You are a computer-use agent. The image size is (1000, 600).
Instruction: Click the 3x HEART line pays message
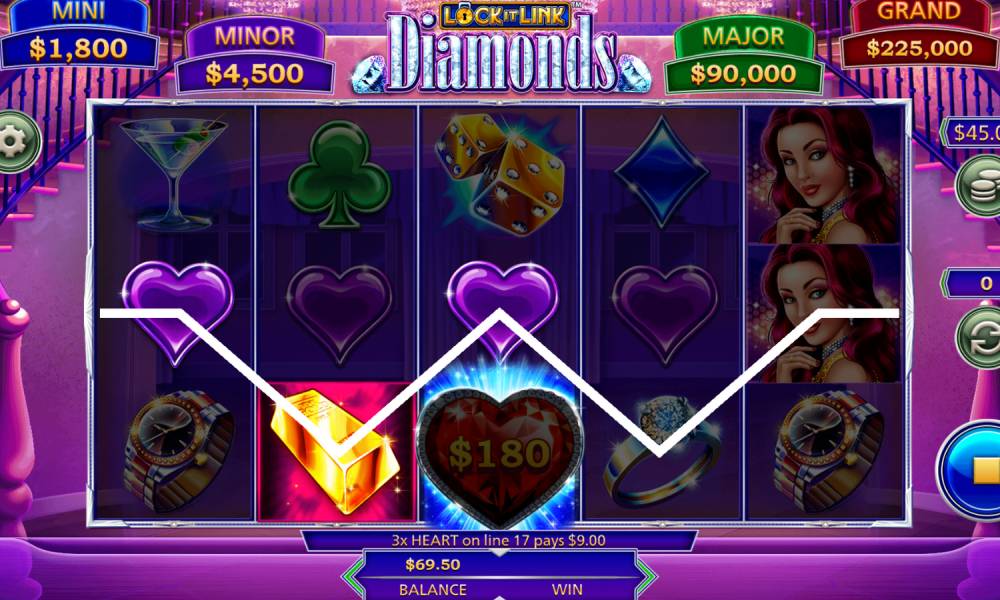(x=498, y=541)
